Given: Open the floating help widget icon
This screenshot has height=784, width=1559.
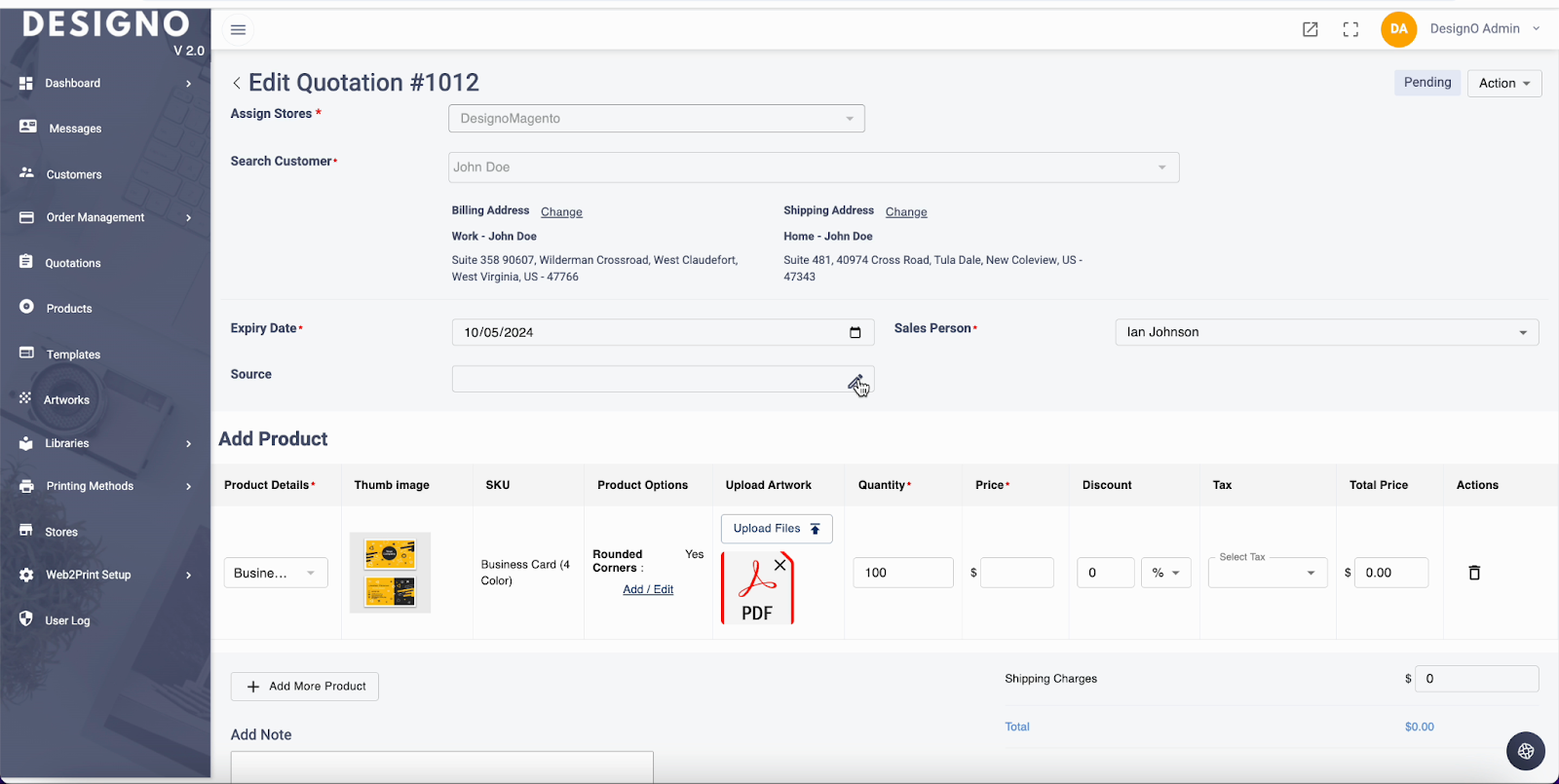Looking at the screenshot, I should click(x=1525, y=751).
